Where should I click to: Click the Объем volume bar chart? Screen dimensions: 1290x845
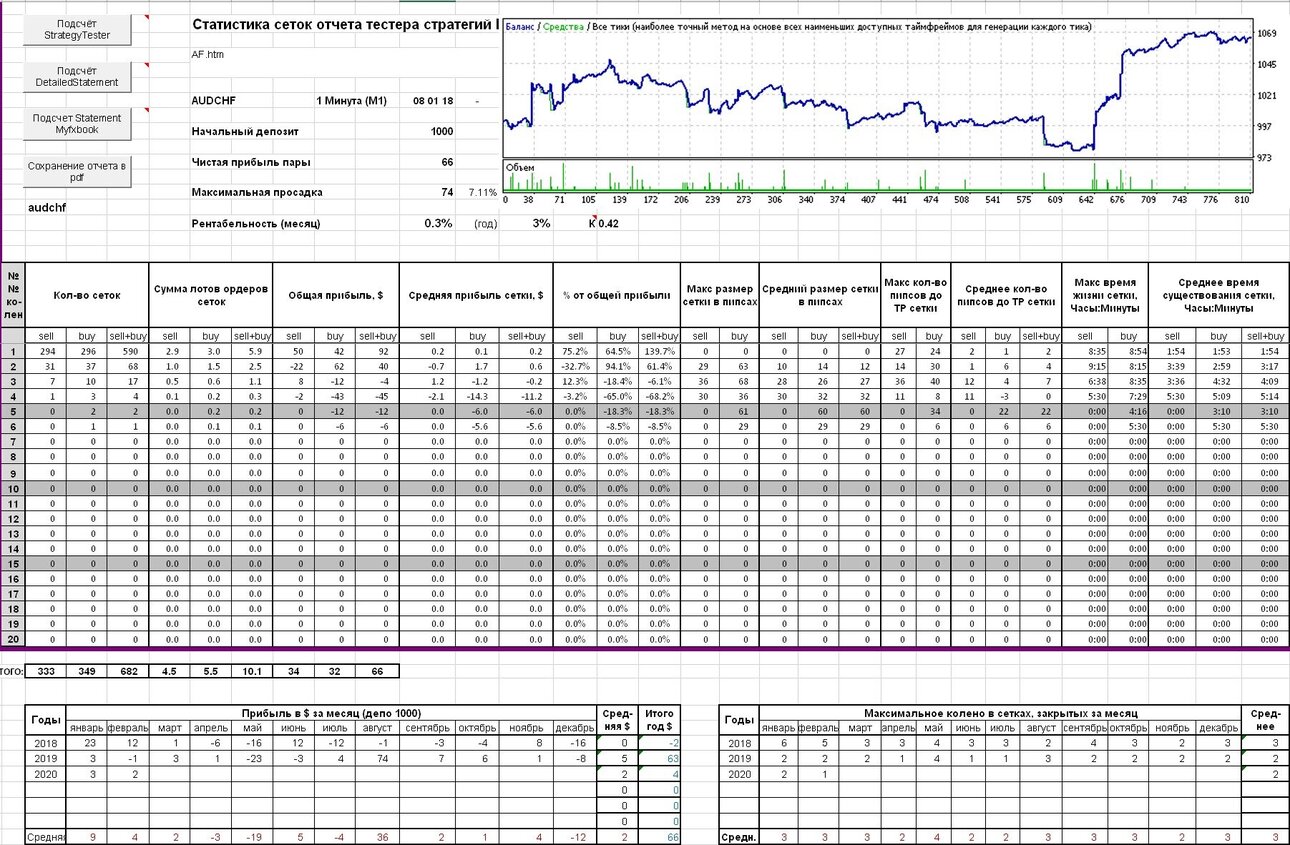(x=877, y=176)
